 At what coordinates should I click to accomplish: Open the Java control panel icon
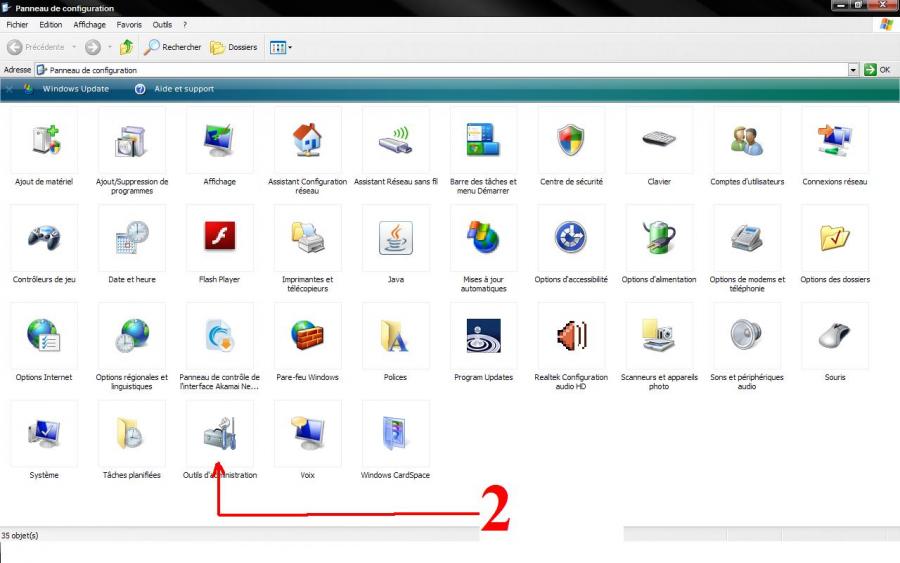coord(395,238)
